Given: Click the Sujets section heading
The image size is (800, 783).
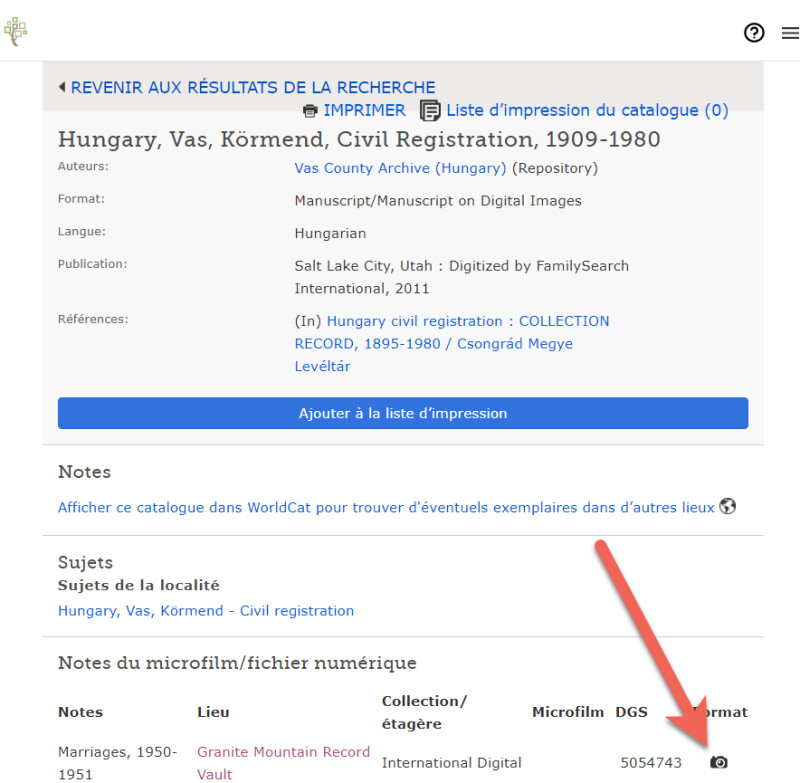Looking at the screenshot, I should [85, 563].
